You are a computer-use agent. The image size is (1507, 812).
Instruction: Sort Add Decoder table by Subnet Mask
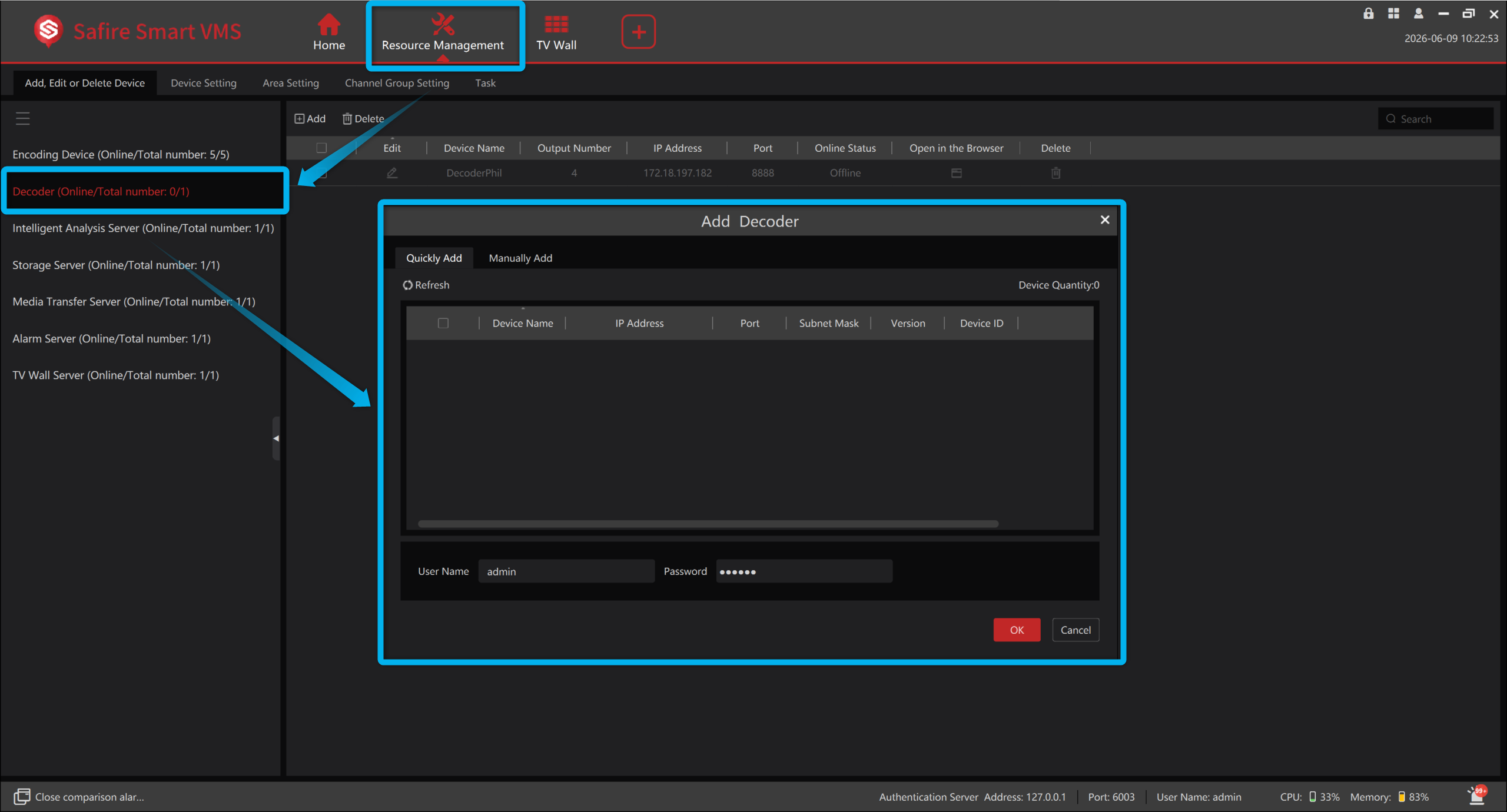[x=828, y=323]
